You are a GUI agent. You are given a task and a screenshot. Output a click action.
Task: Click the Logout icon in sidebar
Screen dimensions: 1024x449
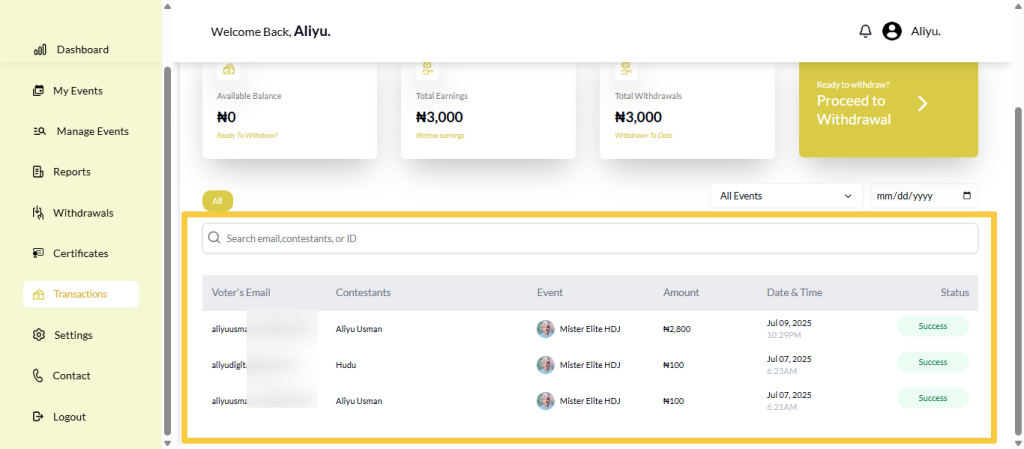(39, 417)
